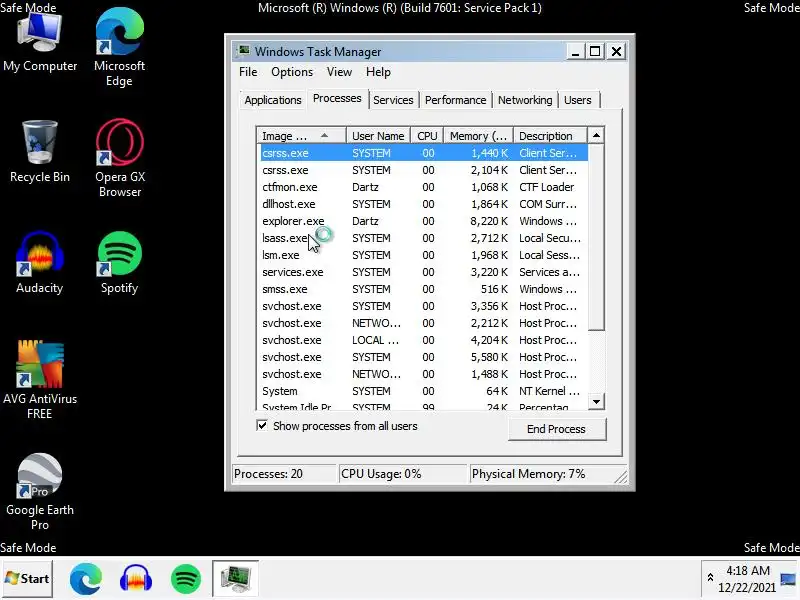The image size is (800, 600).
Task: Click the network icon in system tray
Action: (788, 580)
